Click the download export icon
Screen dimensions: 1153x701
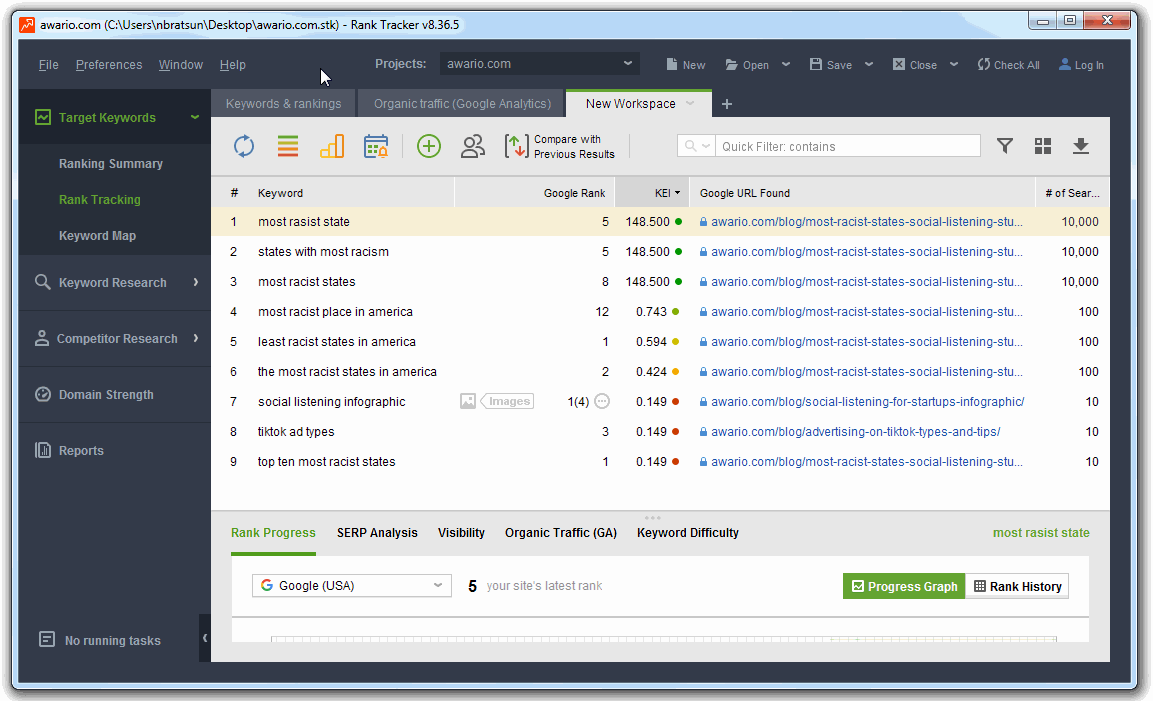(x=1080, y=146)
